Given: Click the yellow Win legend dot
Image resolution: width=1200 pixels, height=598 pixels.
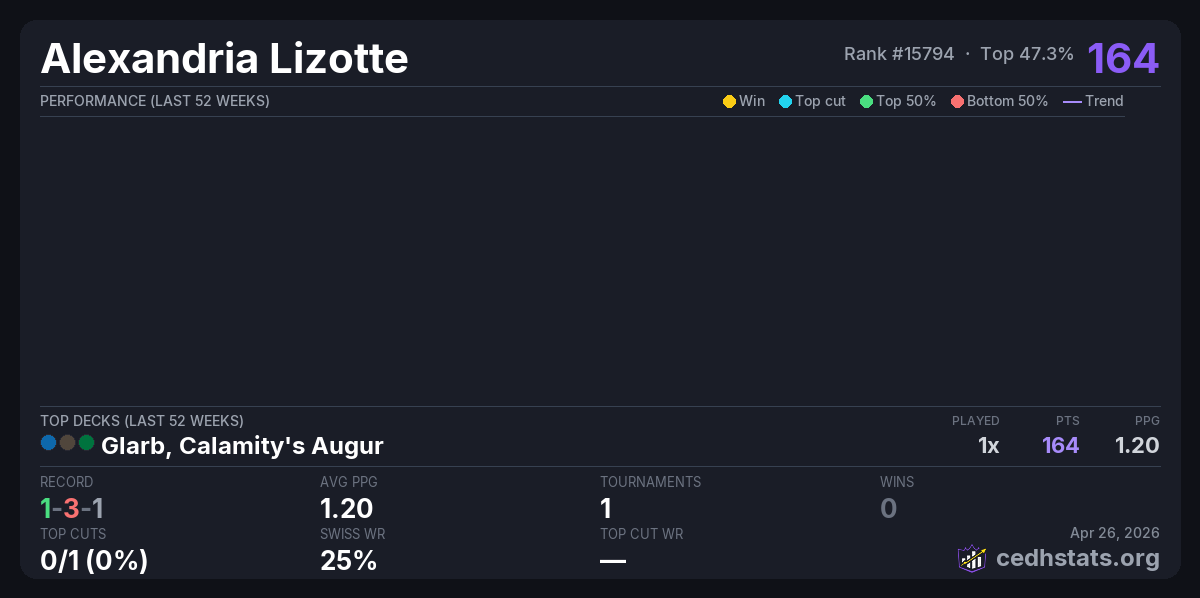Looking at the screenshot, I should tap(729, 101).
